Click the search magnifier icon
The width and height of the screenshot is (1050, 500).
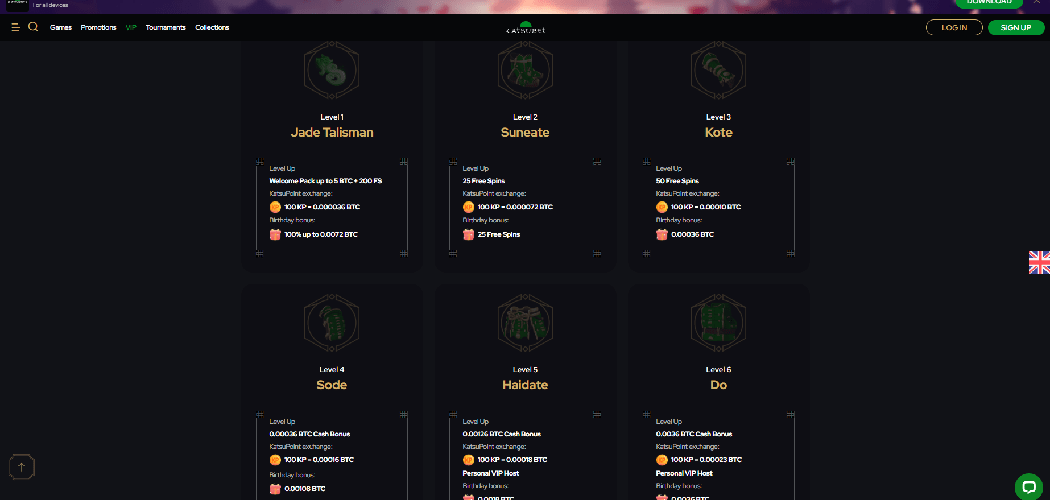point(33,27)
